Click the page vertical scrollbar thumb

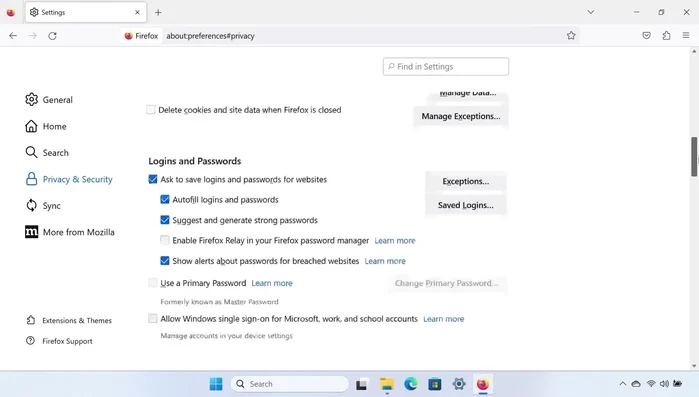pos(694,157)
